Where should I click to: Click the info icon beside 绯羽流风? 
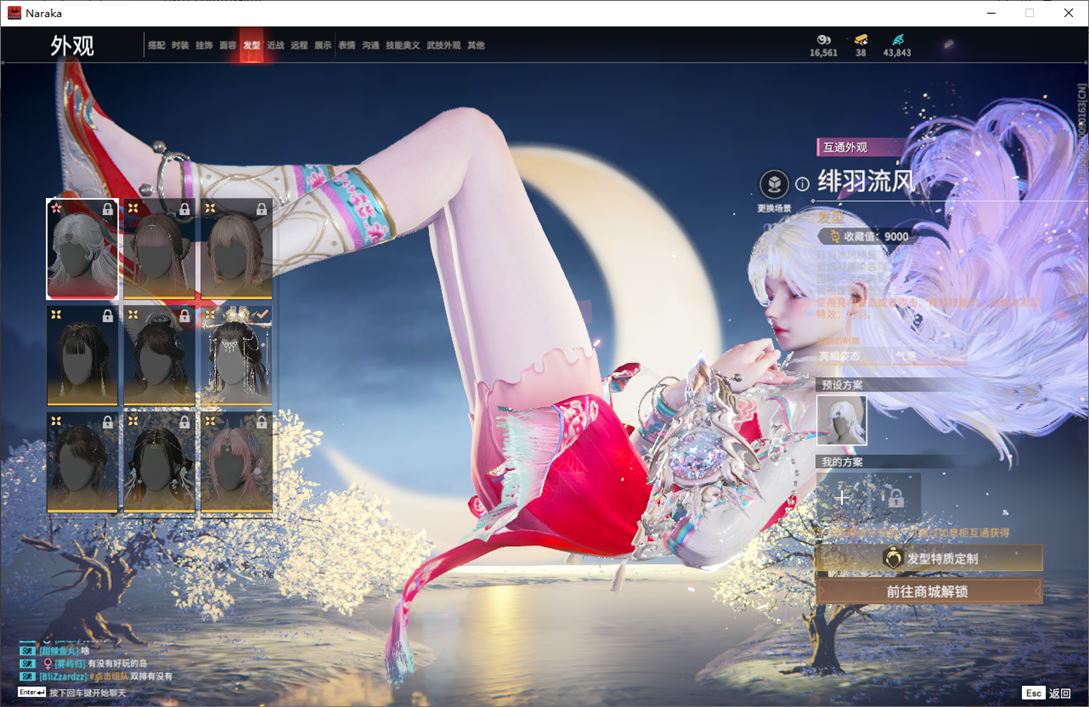(802, 184)
